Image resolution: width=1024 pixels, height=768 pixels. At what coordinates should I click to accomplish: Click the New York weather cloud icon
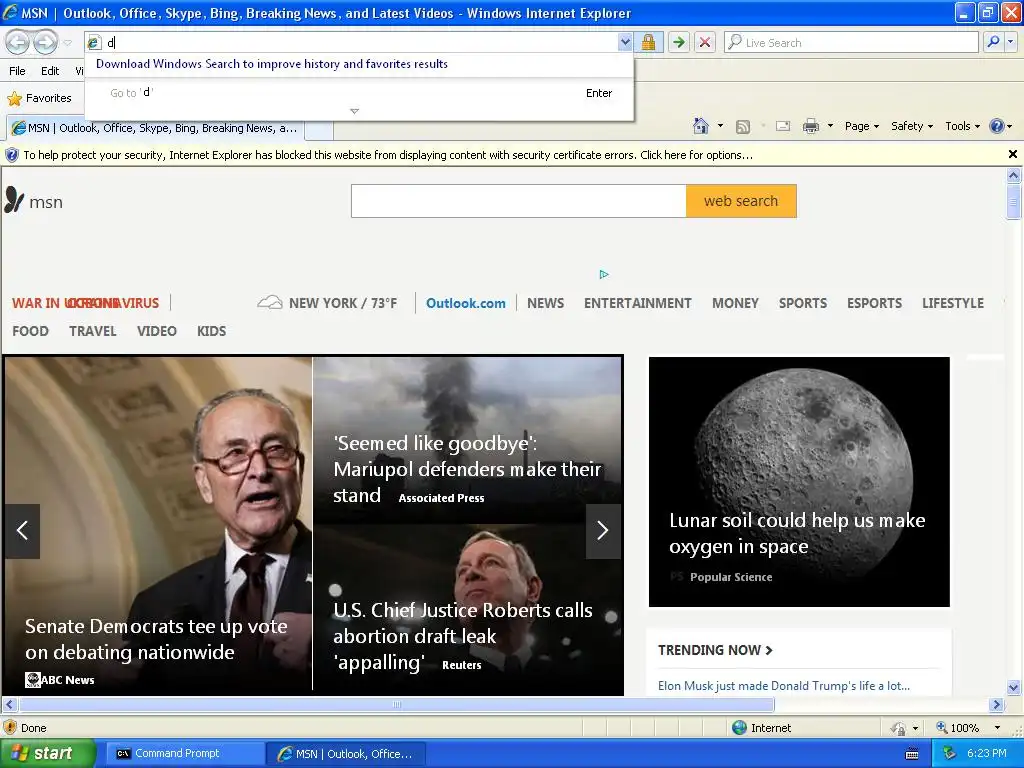(270, 302)
